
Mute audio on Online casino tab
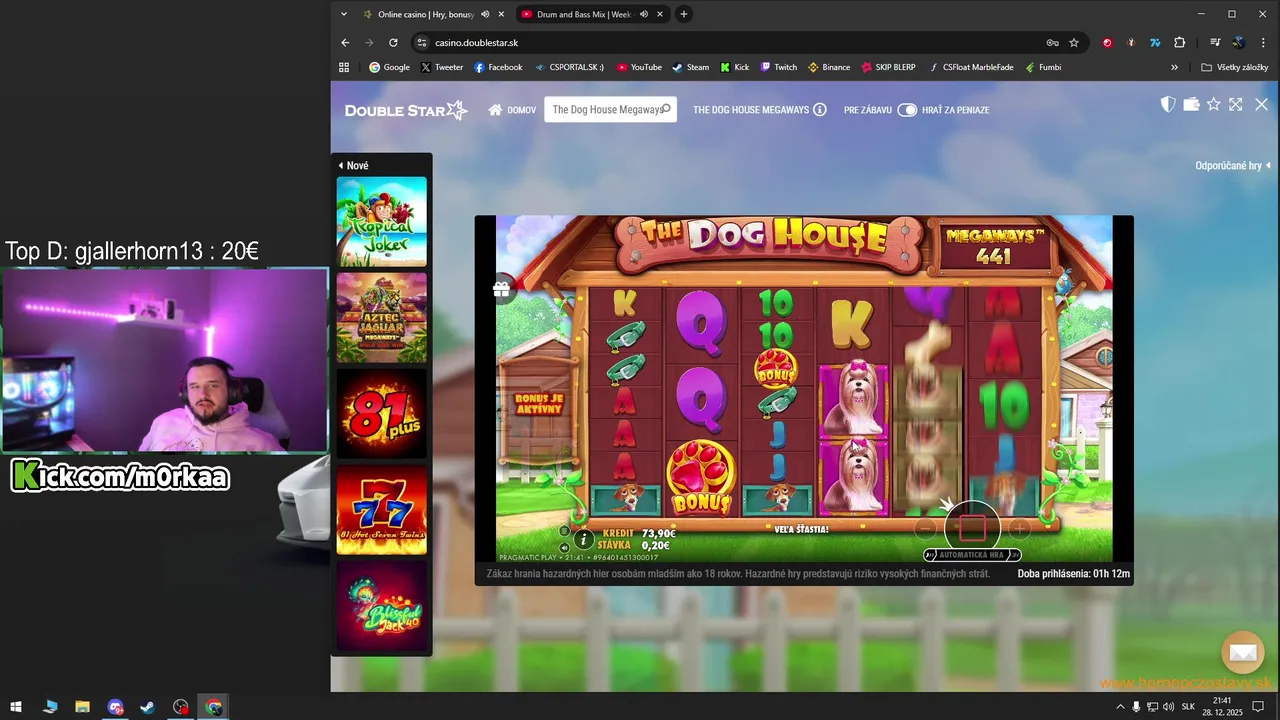point(485,14)
